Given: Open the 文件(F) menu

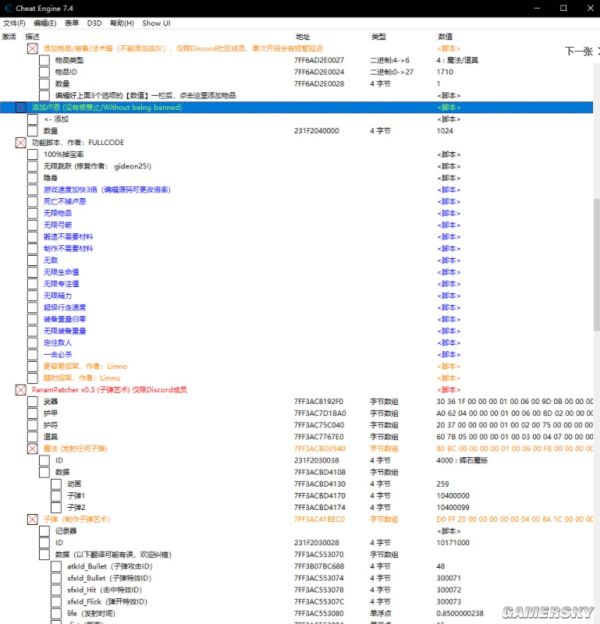Looking at the screenshot, I should 14,23.
